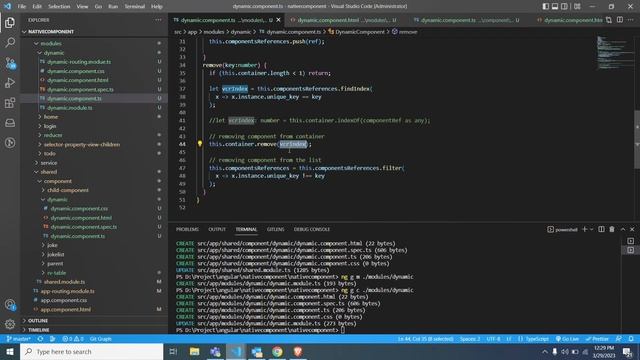Open editor more actions ellipsis
The image size is (640, 360).
pos(631,20)
